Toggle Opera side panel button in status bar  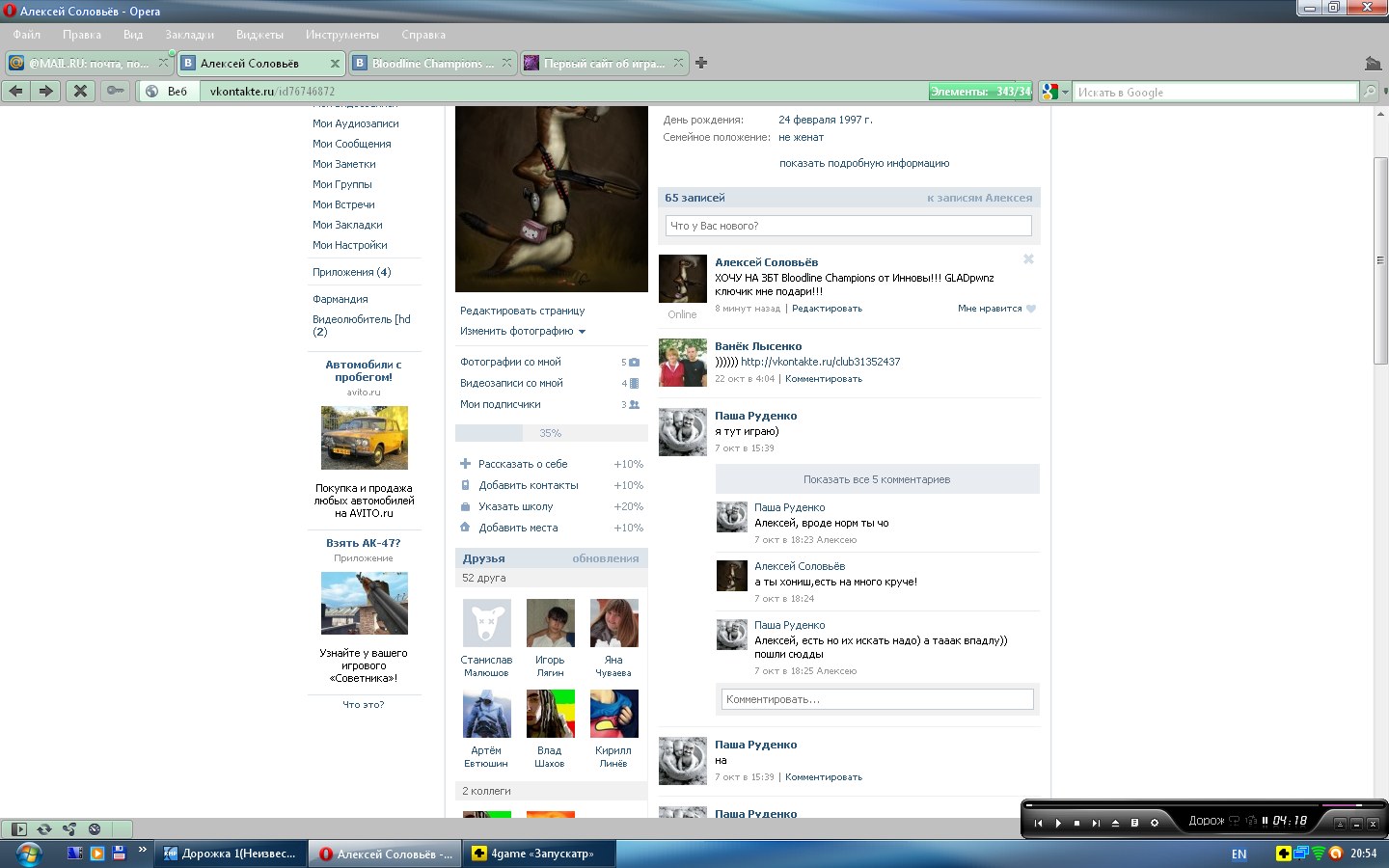[x=18, y=828]
